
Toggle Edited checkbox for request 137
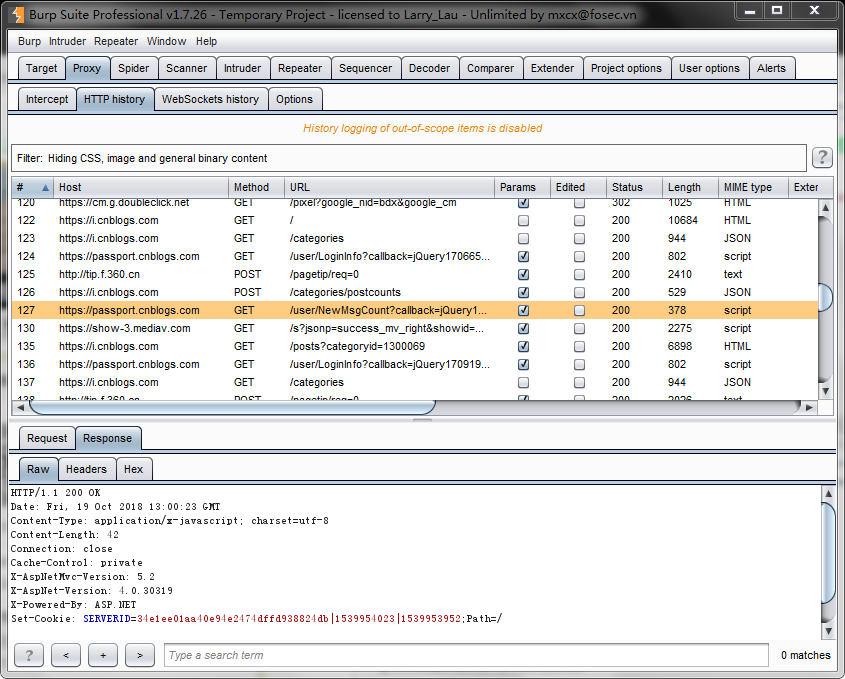pyautogui.click(x=579, y=383)
